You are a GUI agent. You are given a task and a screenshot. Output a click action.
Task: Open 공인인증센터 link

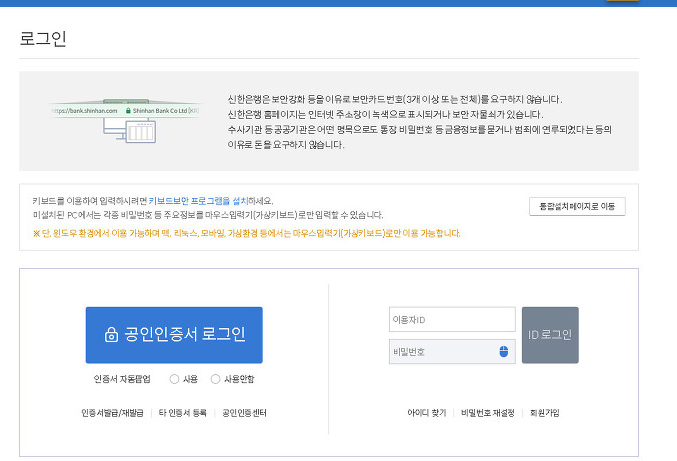(244, 413)
